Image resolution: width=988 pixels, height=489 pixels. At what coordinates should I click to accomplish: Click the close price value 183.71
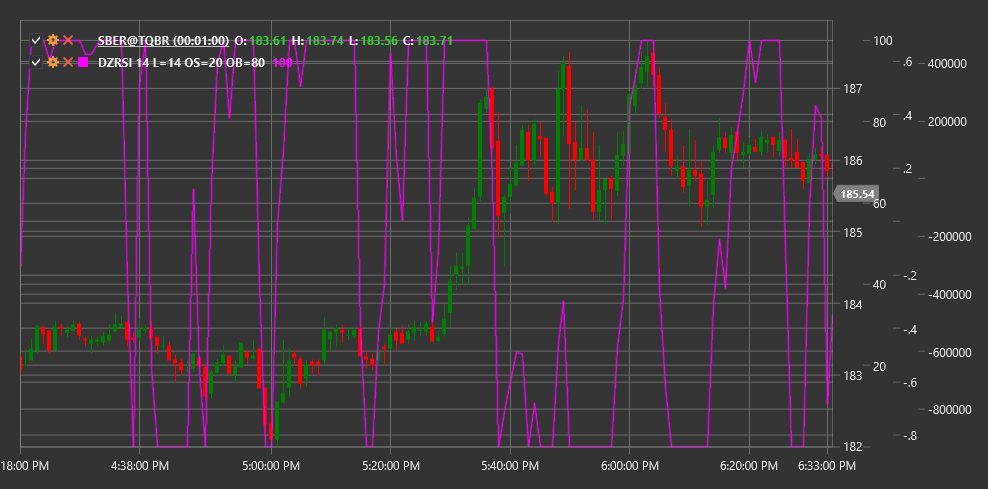point(435,41)
